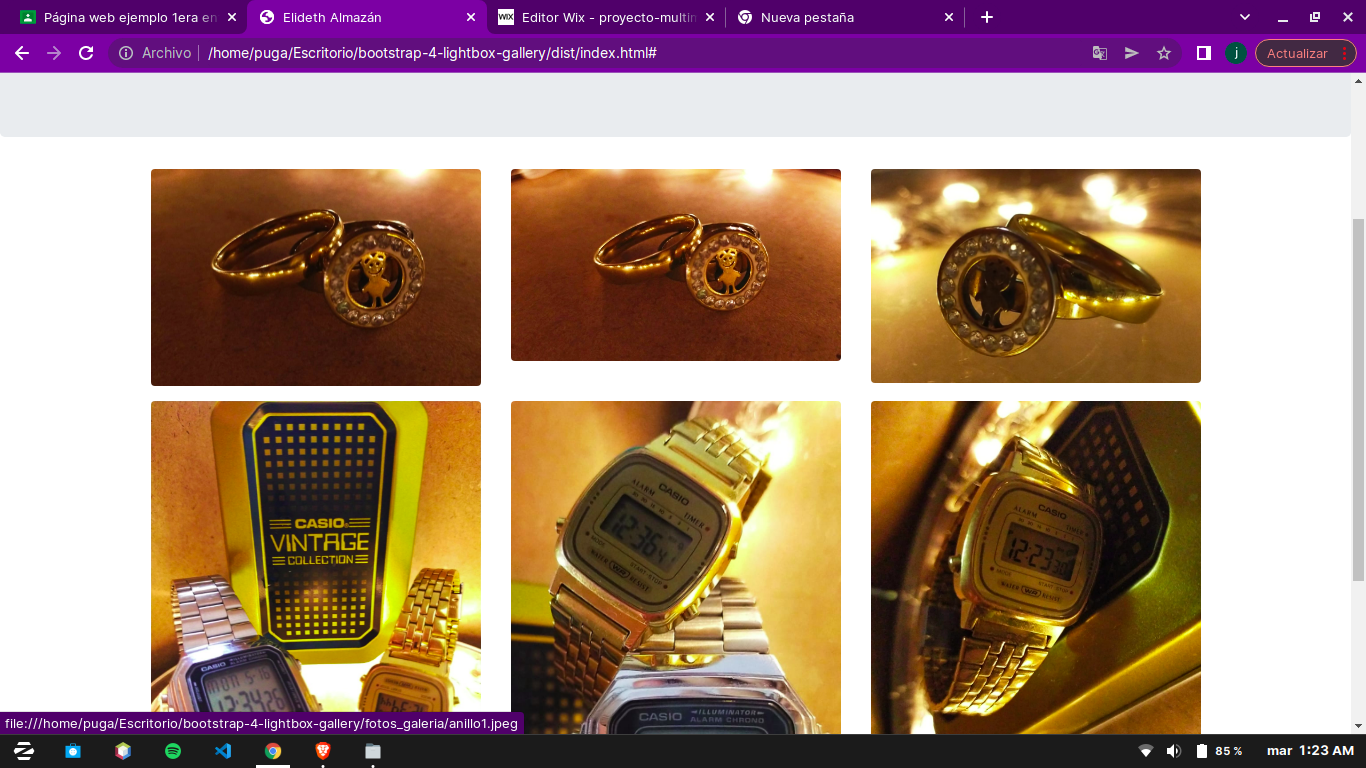
Task: Open Visual Studio Code from taskbar
Action: 223,751
